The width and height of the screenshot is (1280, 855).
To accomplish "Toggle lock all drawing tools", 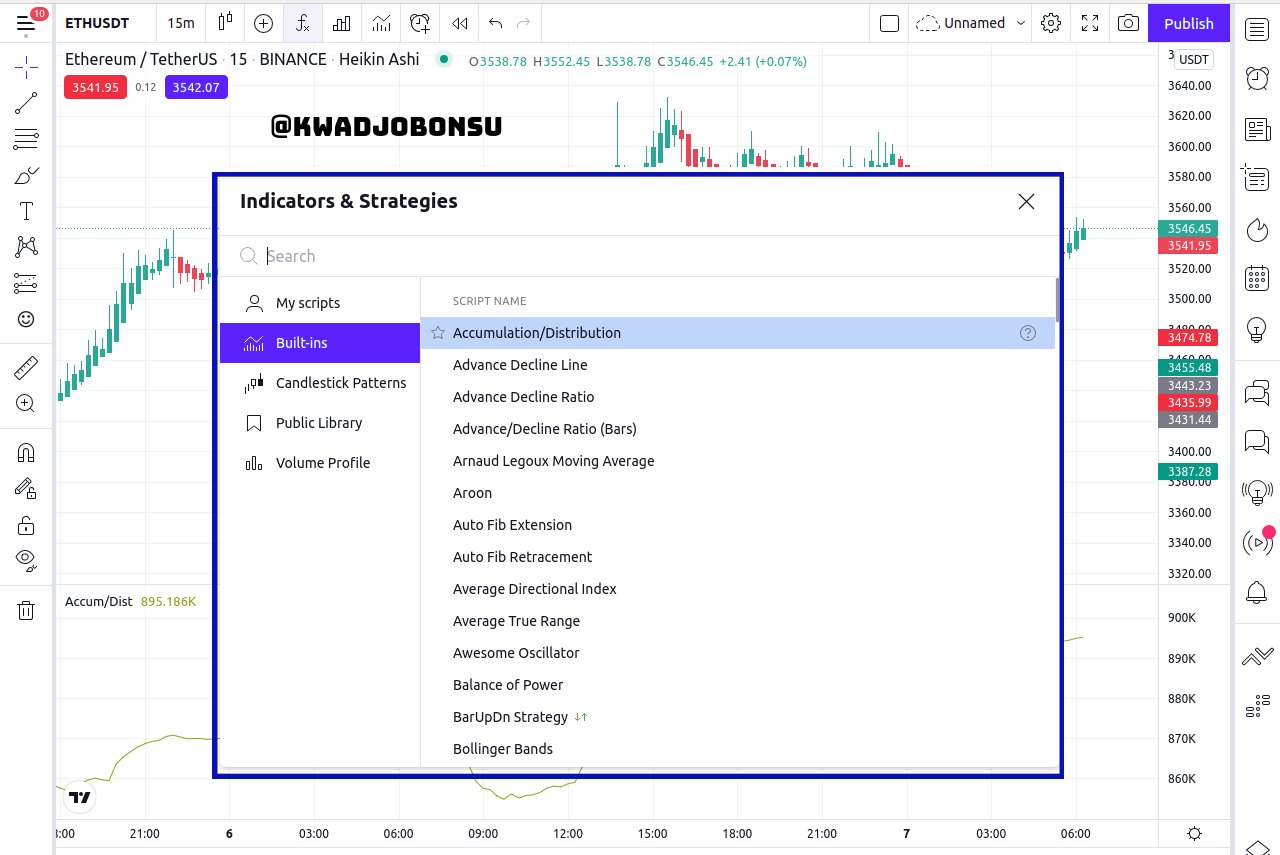I will pos(26,524).
